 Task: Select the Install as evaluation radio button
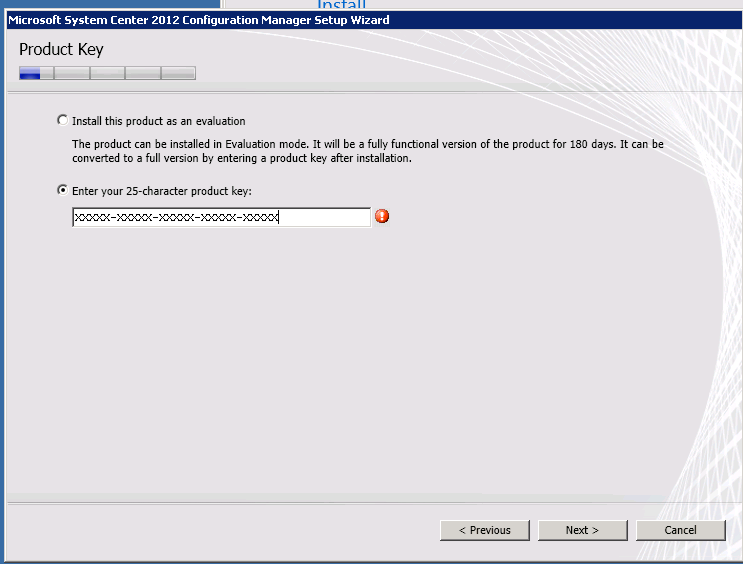(x=63, y=120)
